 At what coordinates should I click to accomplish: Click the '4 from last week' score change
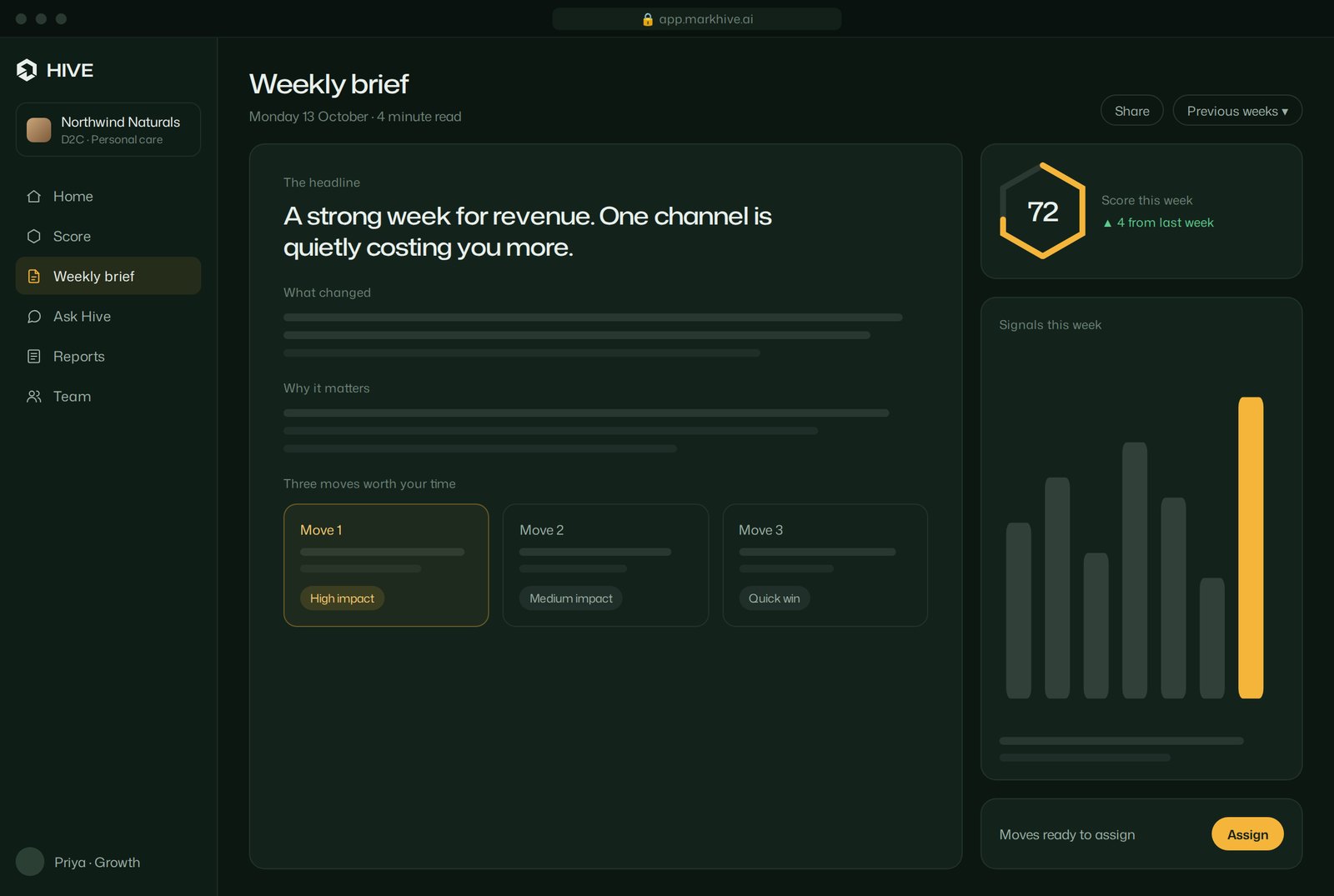[1158, 223]
